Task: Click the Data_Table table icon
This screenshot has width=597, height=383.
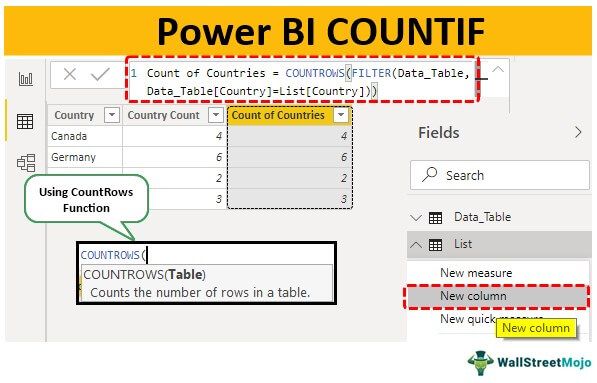Action: [x=436, y=218]
